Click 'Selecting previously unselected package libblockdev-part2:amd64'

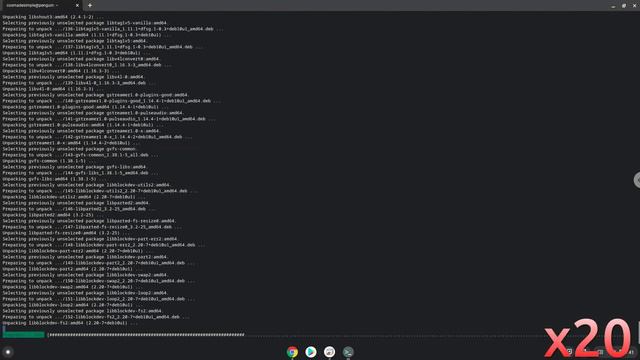pyautogui.click(x=84, y=257)
